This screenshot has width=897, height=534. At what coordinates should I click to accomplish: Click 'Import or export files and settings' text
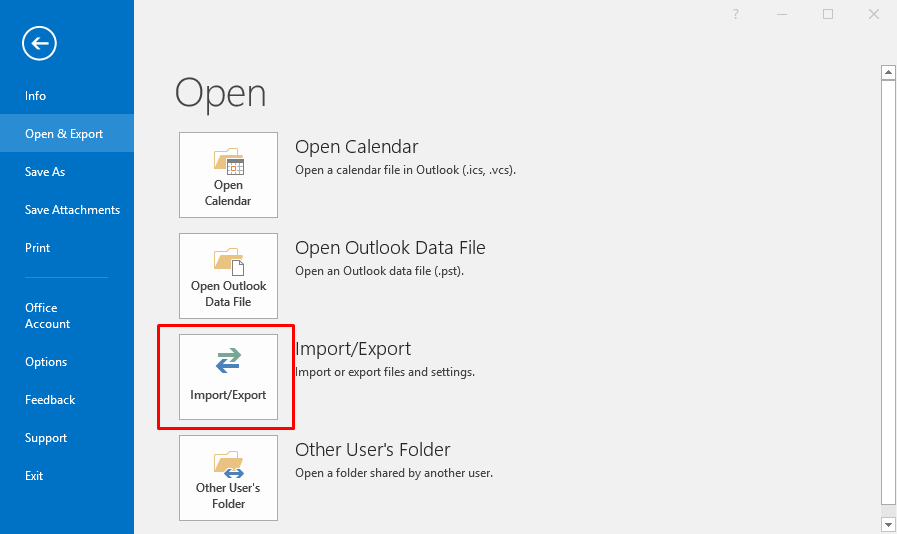[x=385, y=372]
